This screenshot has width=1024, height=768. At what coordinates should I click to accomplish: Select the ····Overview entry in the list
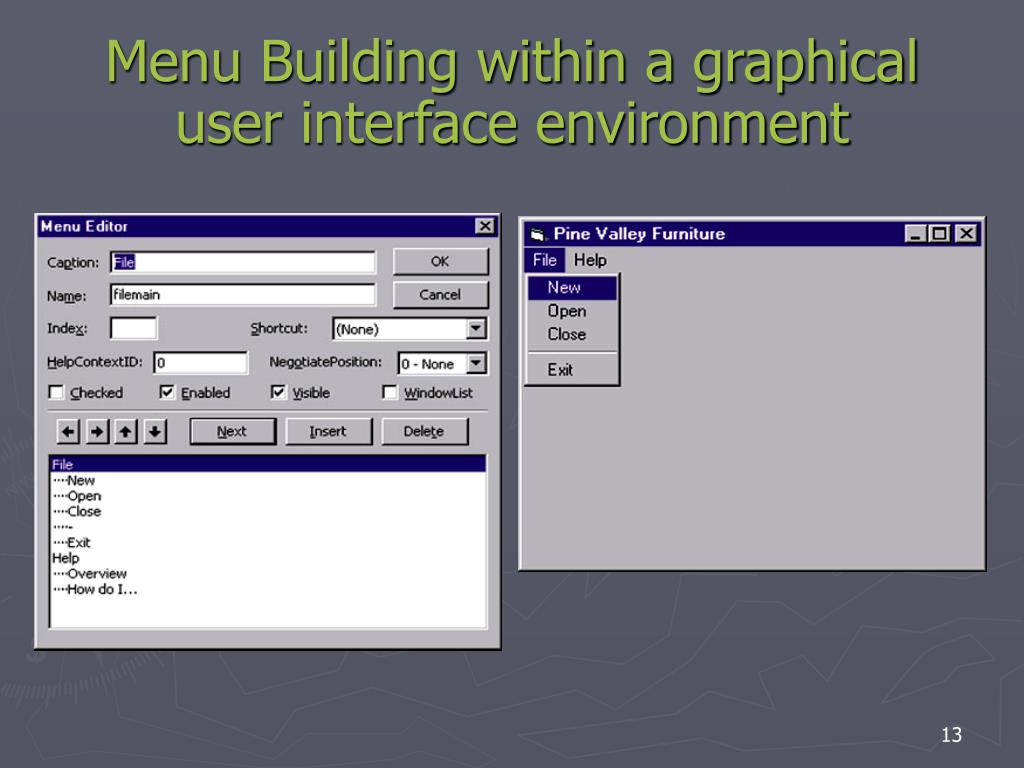click(x=268, y=574)
